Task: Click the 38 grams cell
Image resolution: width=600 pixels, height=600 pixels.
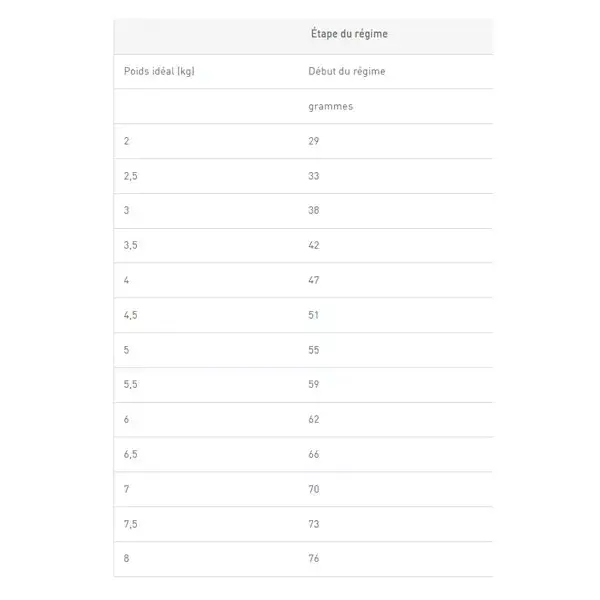Action: tap(313, 210)
